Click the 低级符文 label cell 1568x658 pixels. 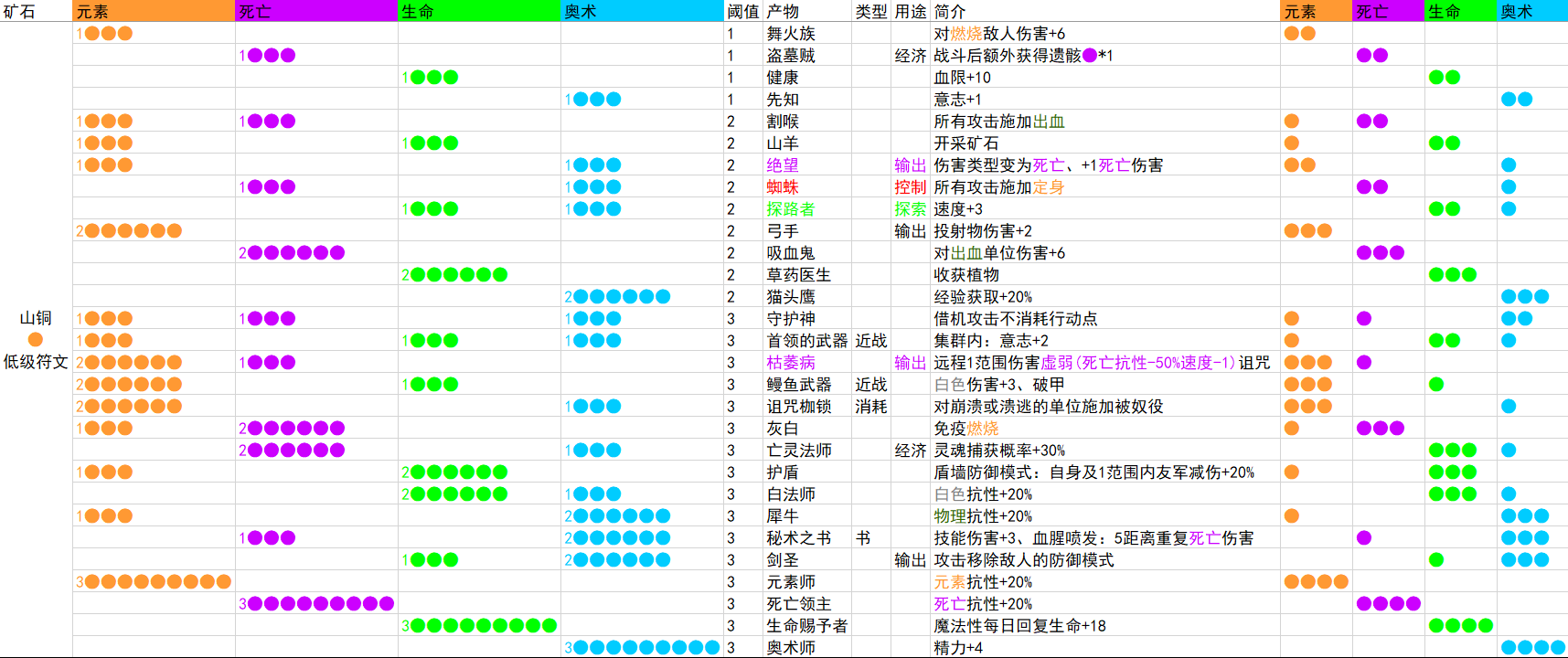(x=36, y=362)
